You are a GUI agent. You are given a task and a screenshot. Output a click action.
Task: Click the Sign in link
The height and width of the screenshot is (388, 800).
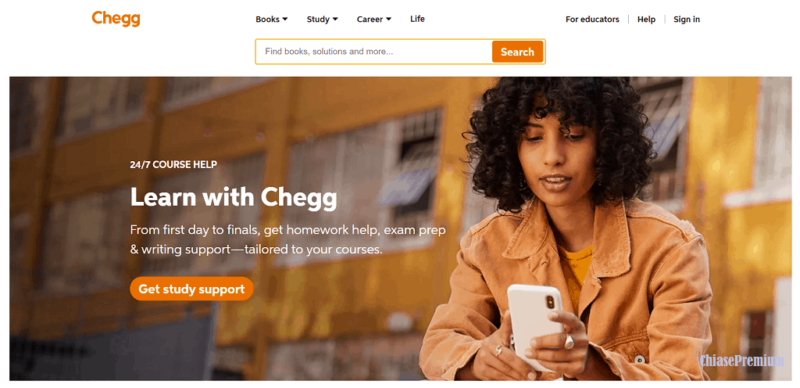coord(686,19)
